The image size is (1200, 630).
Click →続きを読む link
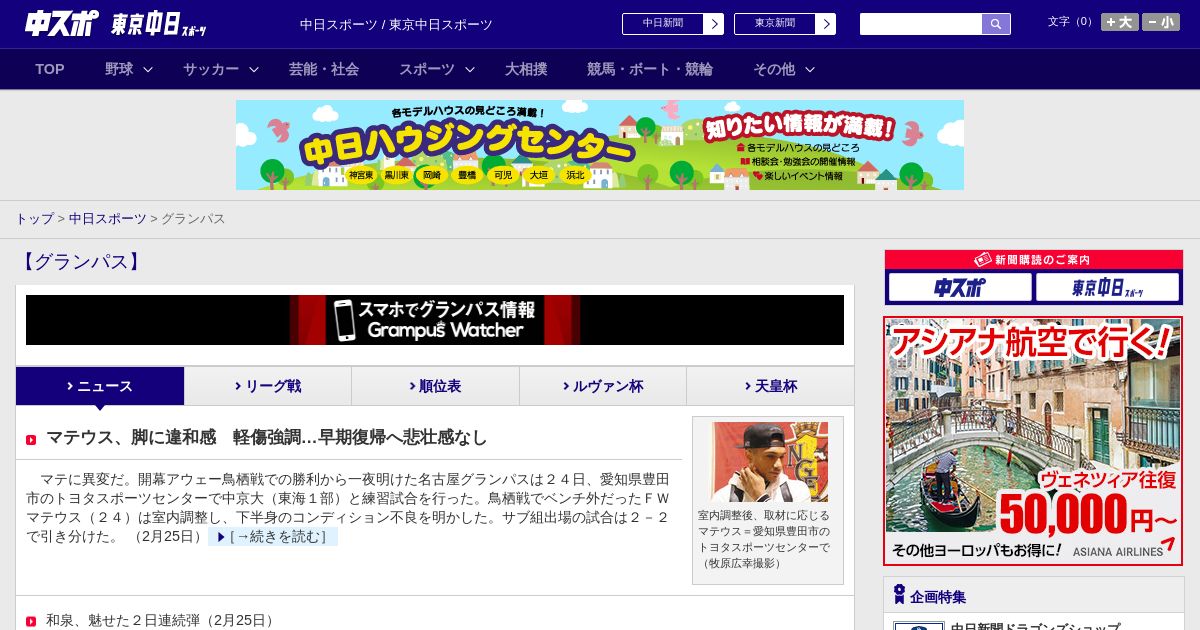pyautogui.click(x=273, y=537)
